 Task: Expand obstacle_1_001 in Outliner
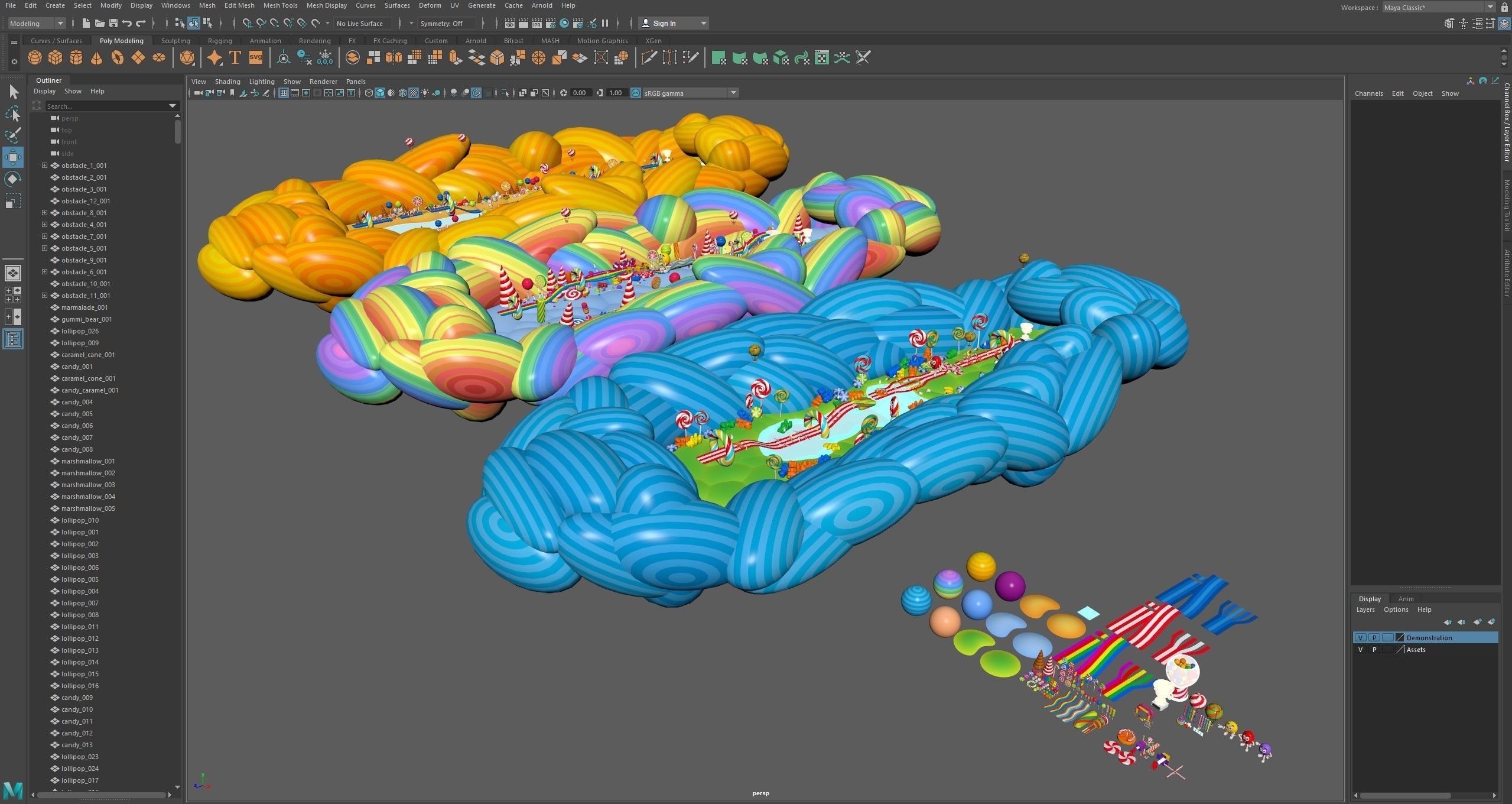[44, 166]
